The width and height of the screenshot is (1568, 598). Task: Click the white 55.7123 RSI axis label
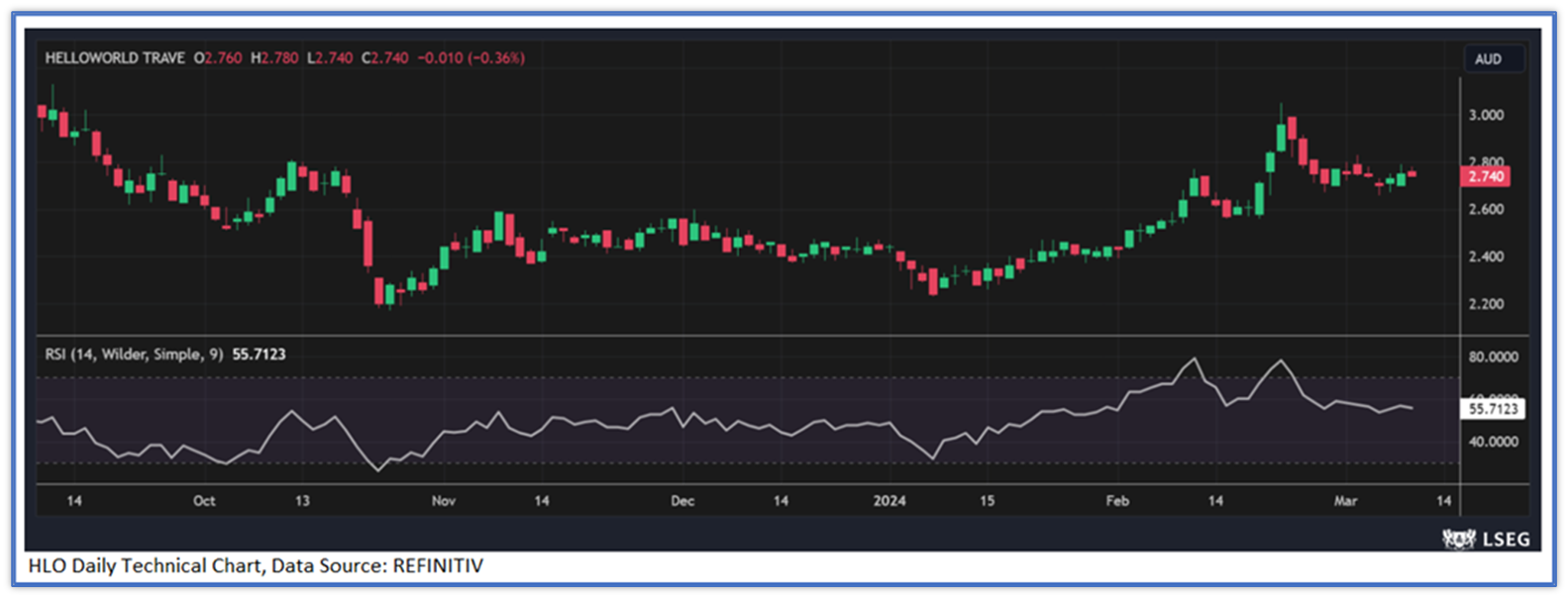[x=1494, y=409]
